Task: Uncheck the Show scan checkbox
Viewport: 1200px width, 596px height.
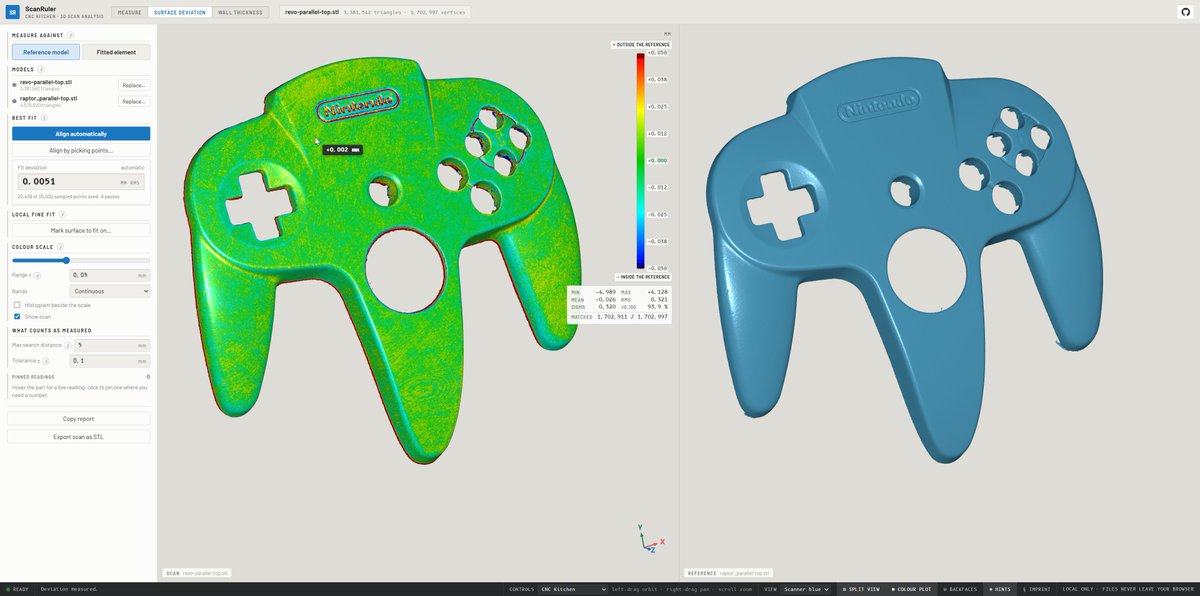Action: [17, 316]
